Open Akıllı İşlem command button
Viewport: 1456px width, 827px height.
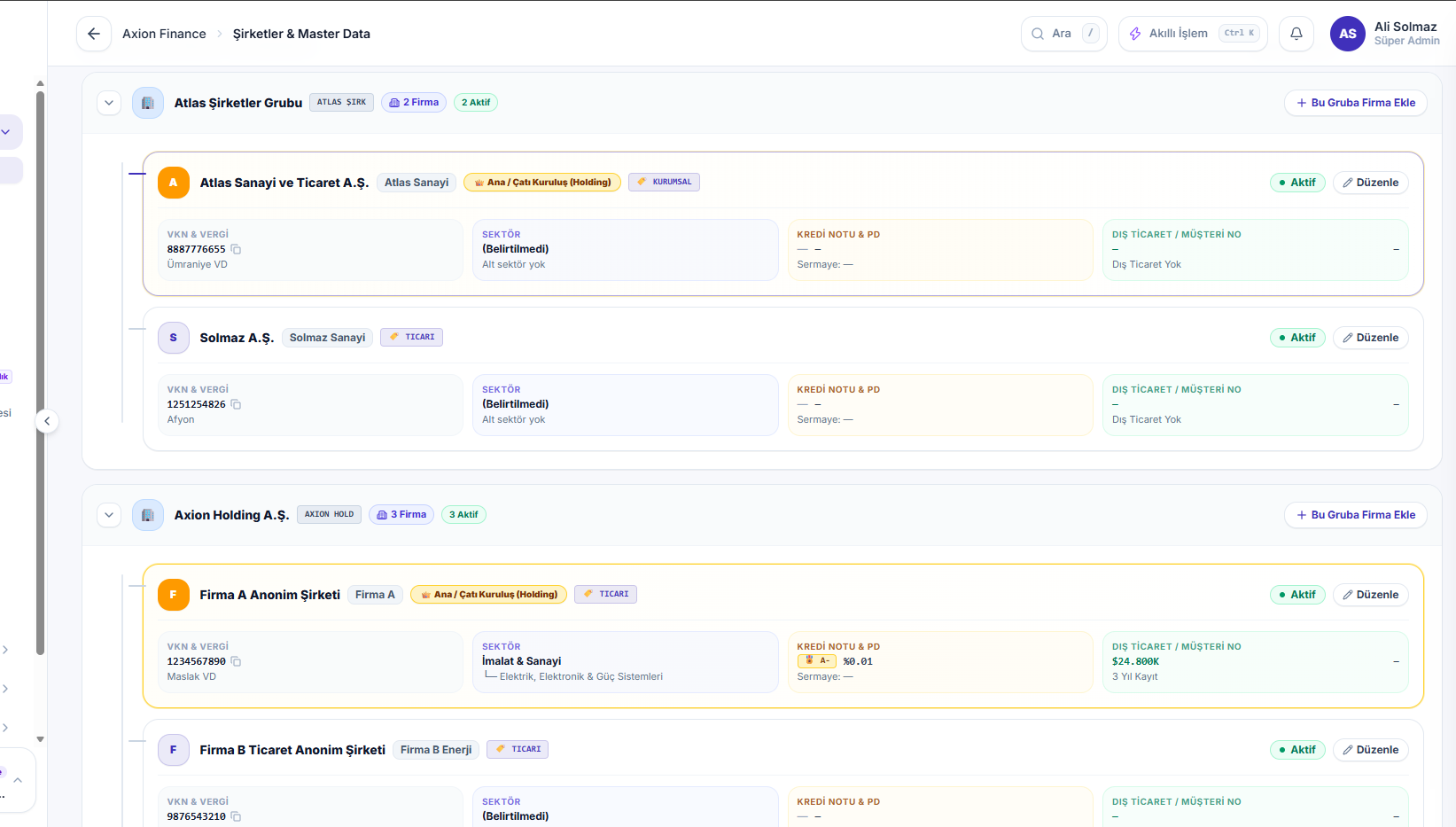1193,34
